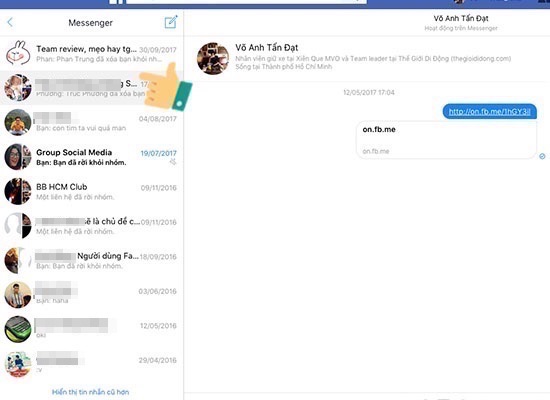
Task: Open Group Social Media conversation
Action: (92, 157)
